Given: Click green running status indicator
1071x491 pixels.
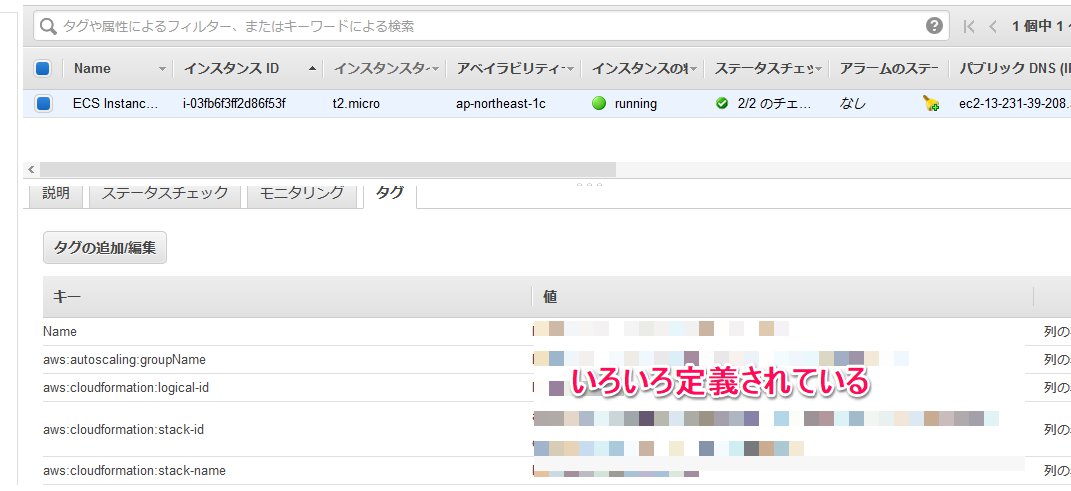Looking at the screenshot, I should (x=599, y=103).
